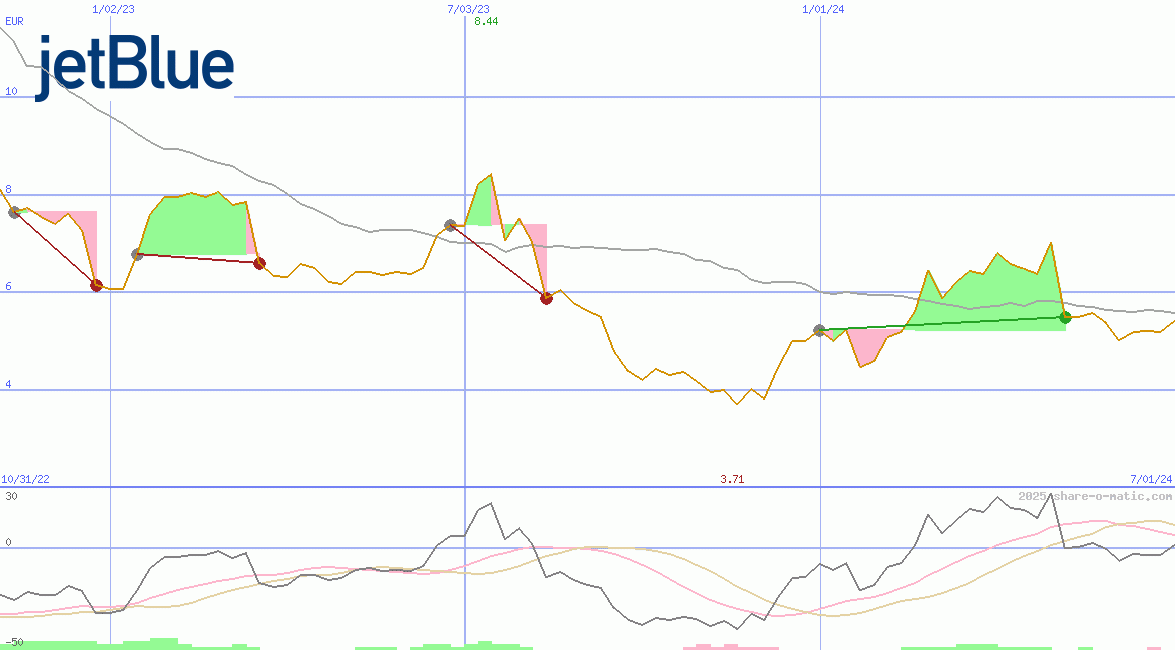The width and height of the screenshot is (1175, 650).
Task: Click the 10 price axis label
Action: [12, 91]
